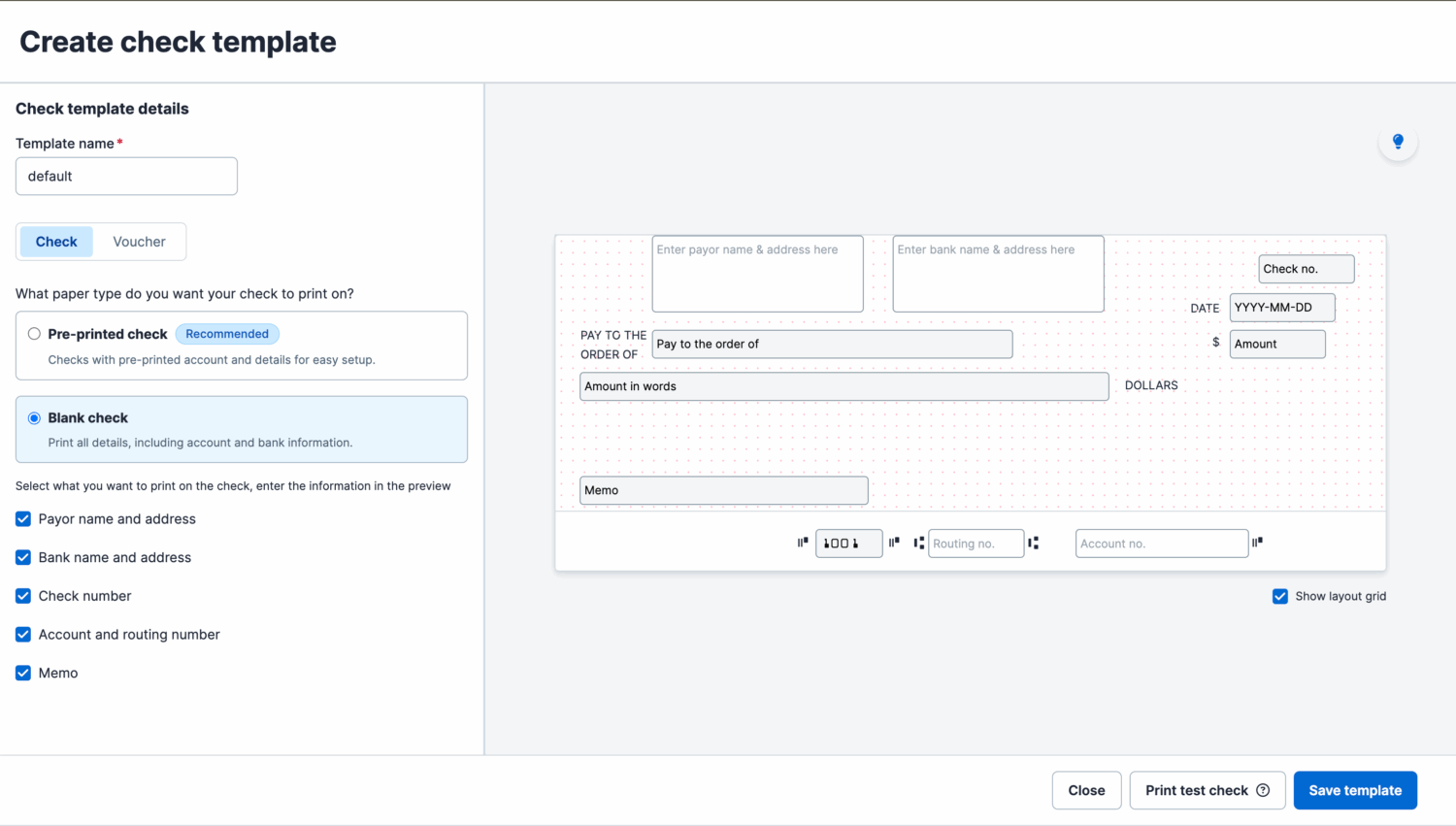
Task: Click the MICR check number segment showing 1001
Action: click(848, 543)
